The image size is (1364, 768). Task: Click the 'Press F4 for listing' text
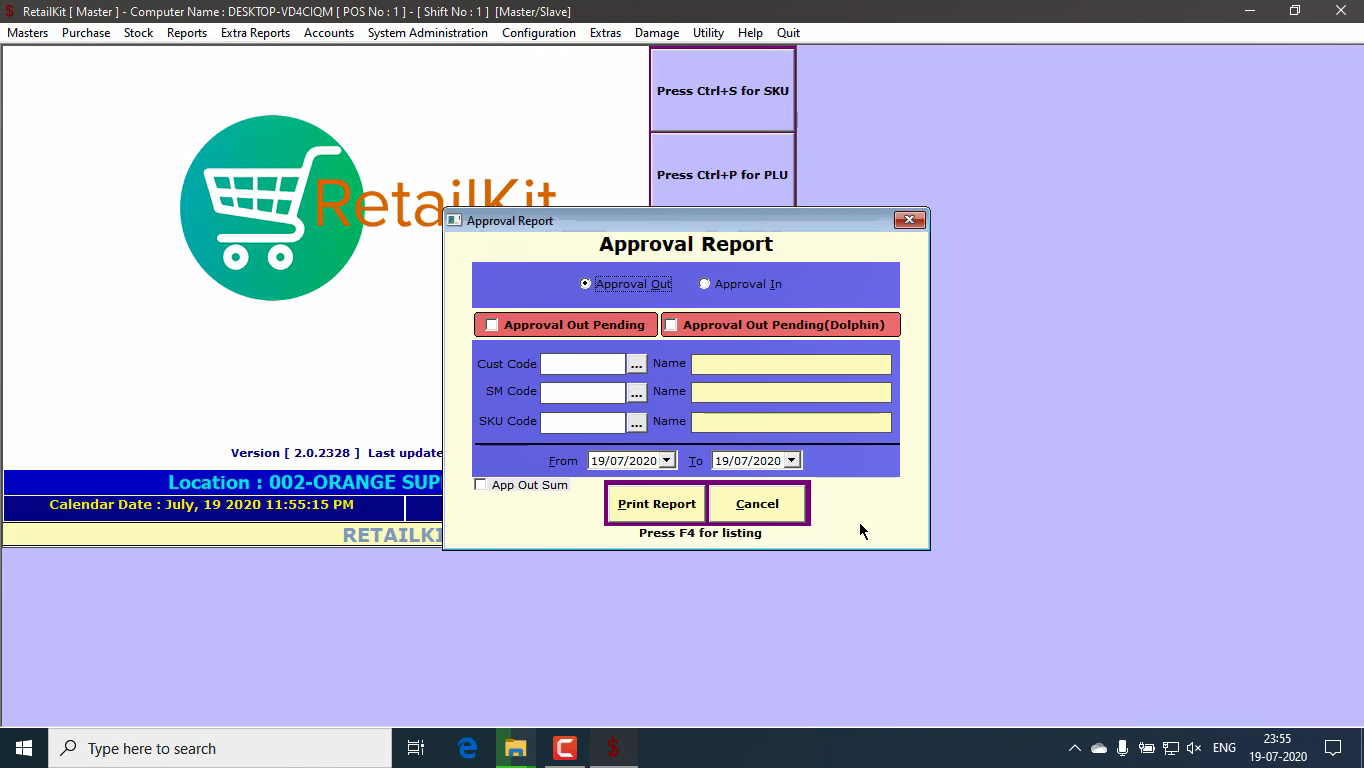[700, 533]
